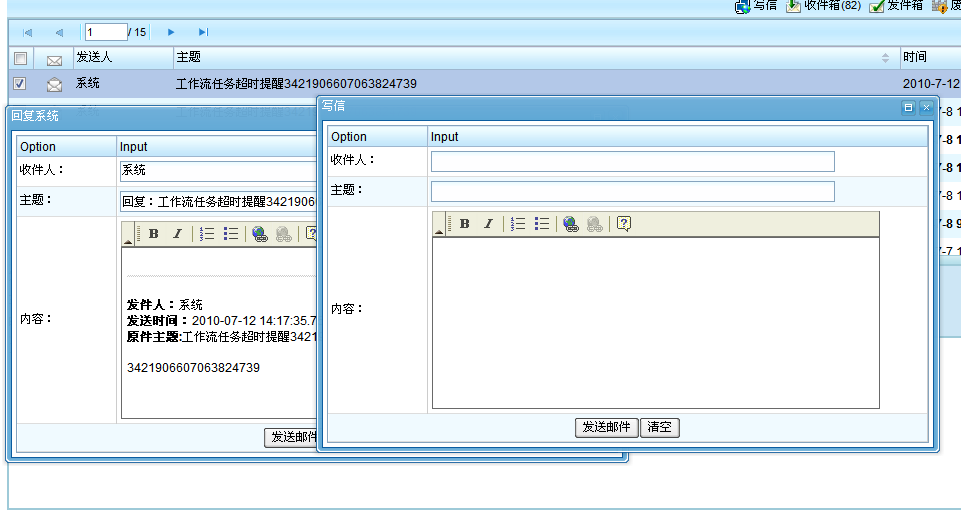Viewport: 961px width, 511px height.
Task: Insert numbered list in reply window editor
Action: tap(207, 234)
